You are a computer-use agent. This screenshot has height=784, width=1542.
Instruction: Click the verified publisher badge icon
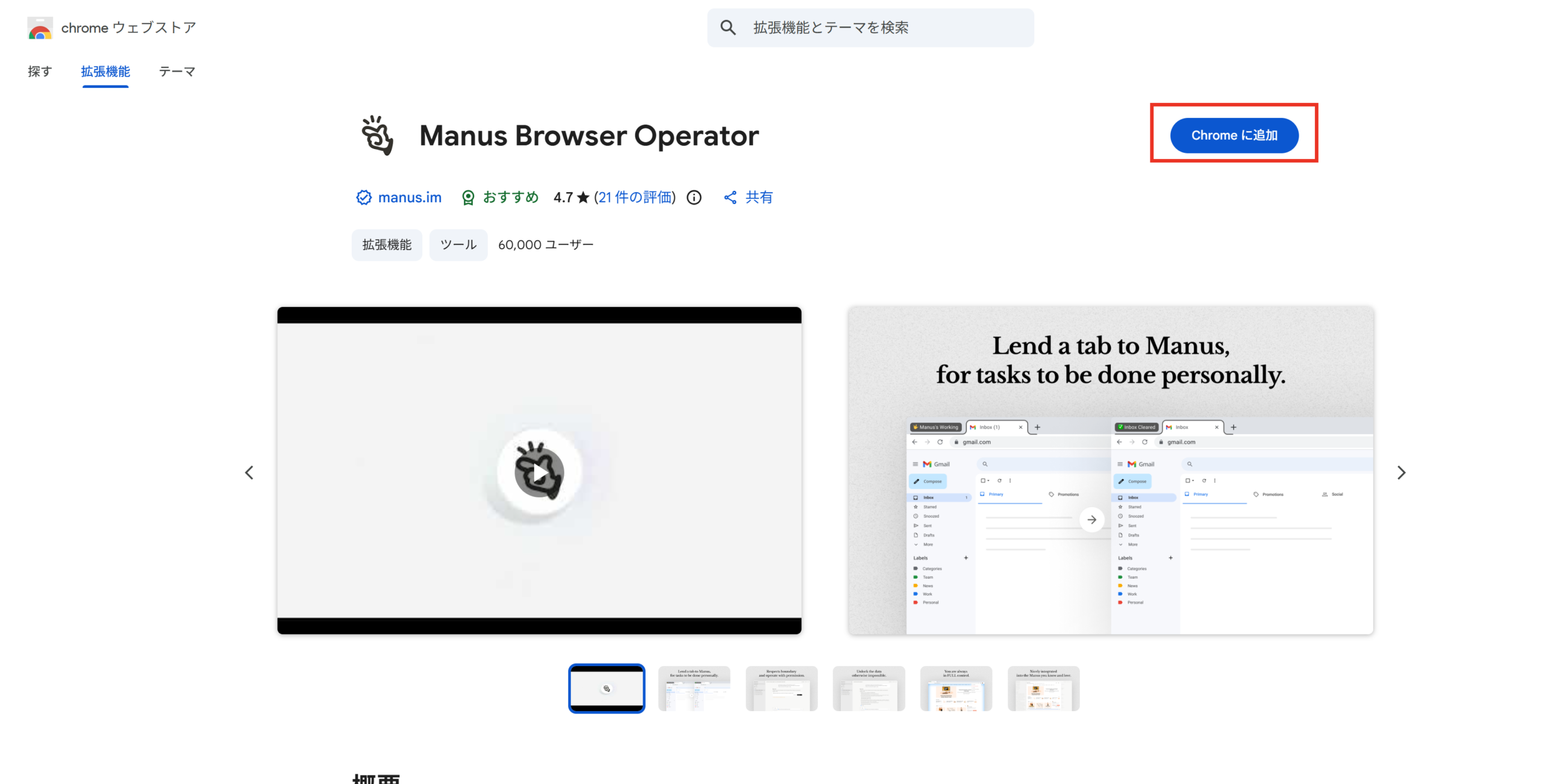pos(364,198)
